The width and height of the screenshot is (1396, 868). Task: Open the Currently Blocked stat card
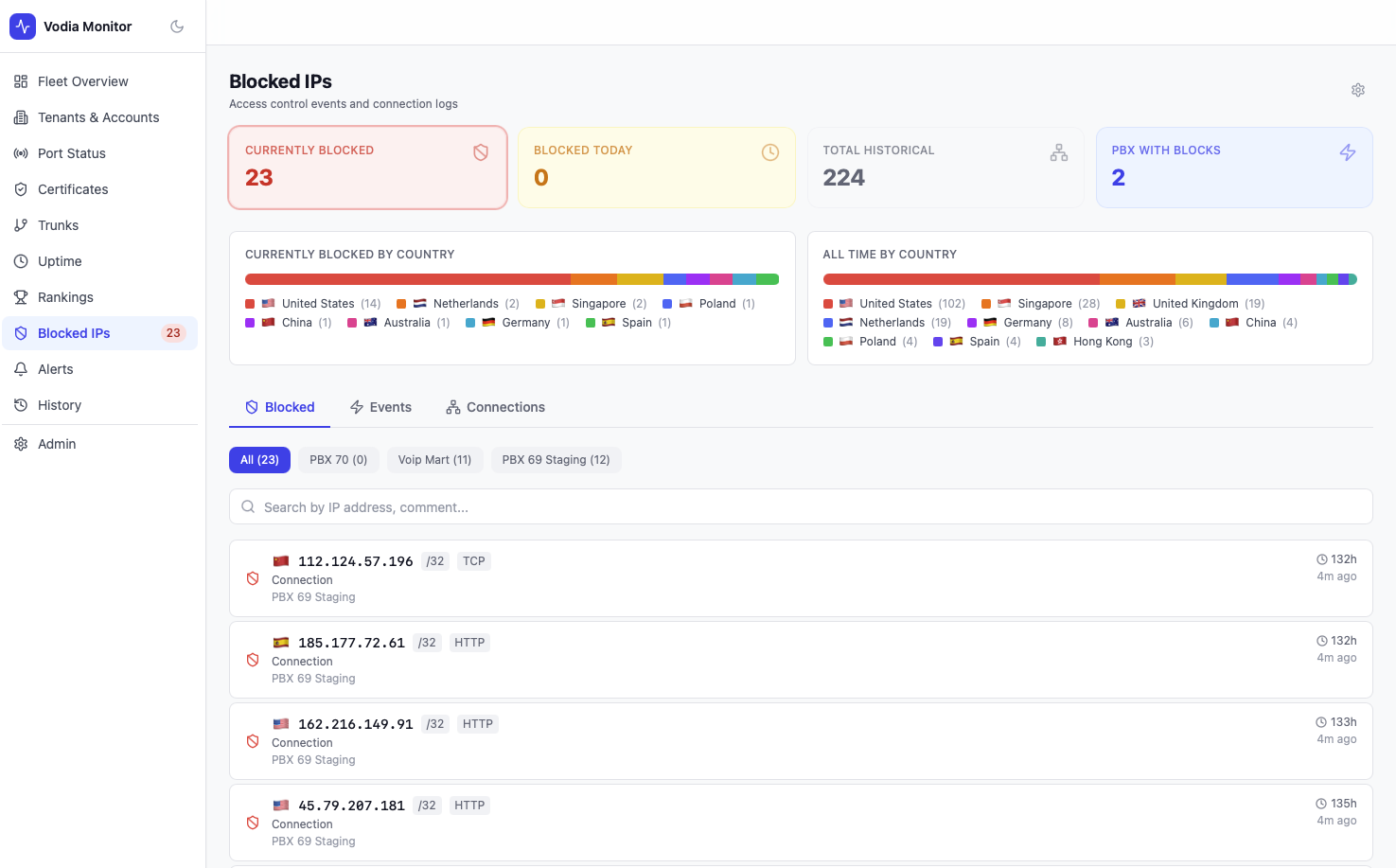point(368,168)
